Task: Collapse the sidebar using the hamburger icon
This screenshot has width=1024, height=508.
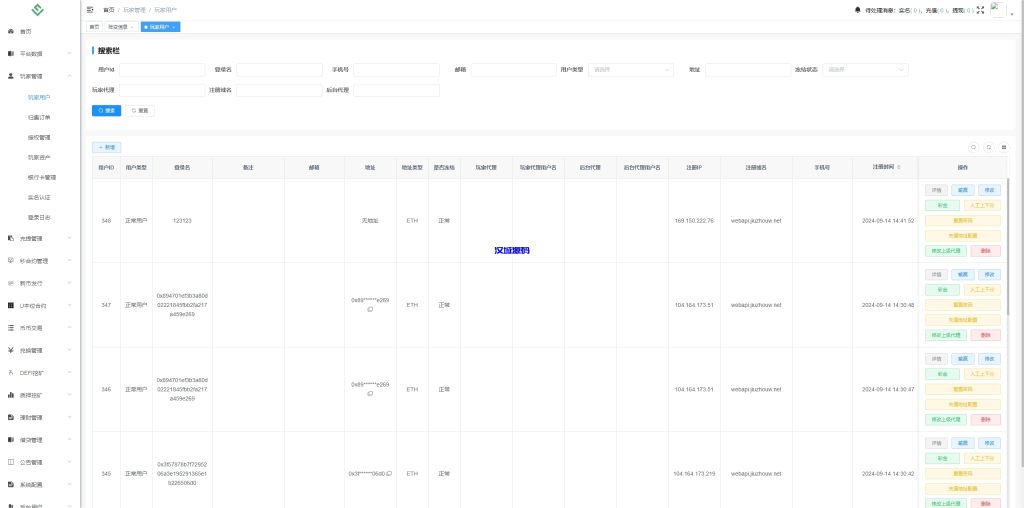Action: 91,9
